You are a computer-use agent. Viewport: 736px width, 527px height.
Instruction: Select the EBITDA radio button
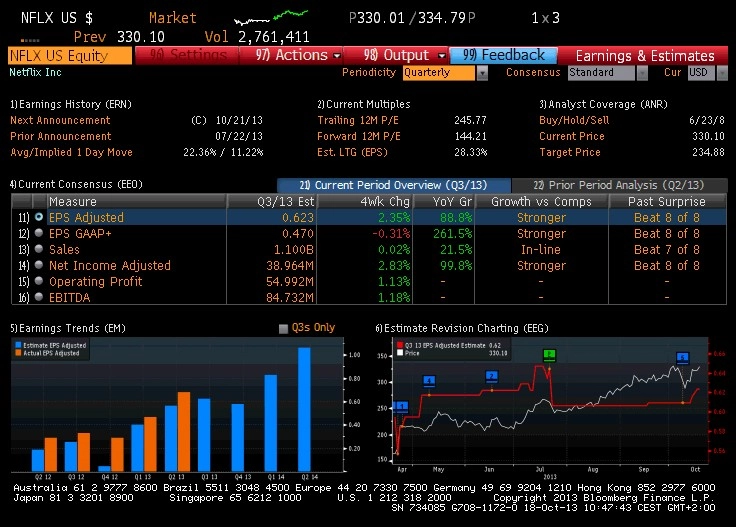click(39, 297)
